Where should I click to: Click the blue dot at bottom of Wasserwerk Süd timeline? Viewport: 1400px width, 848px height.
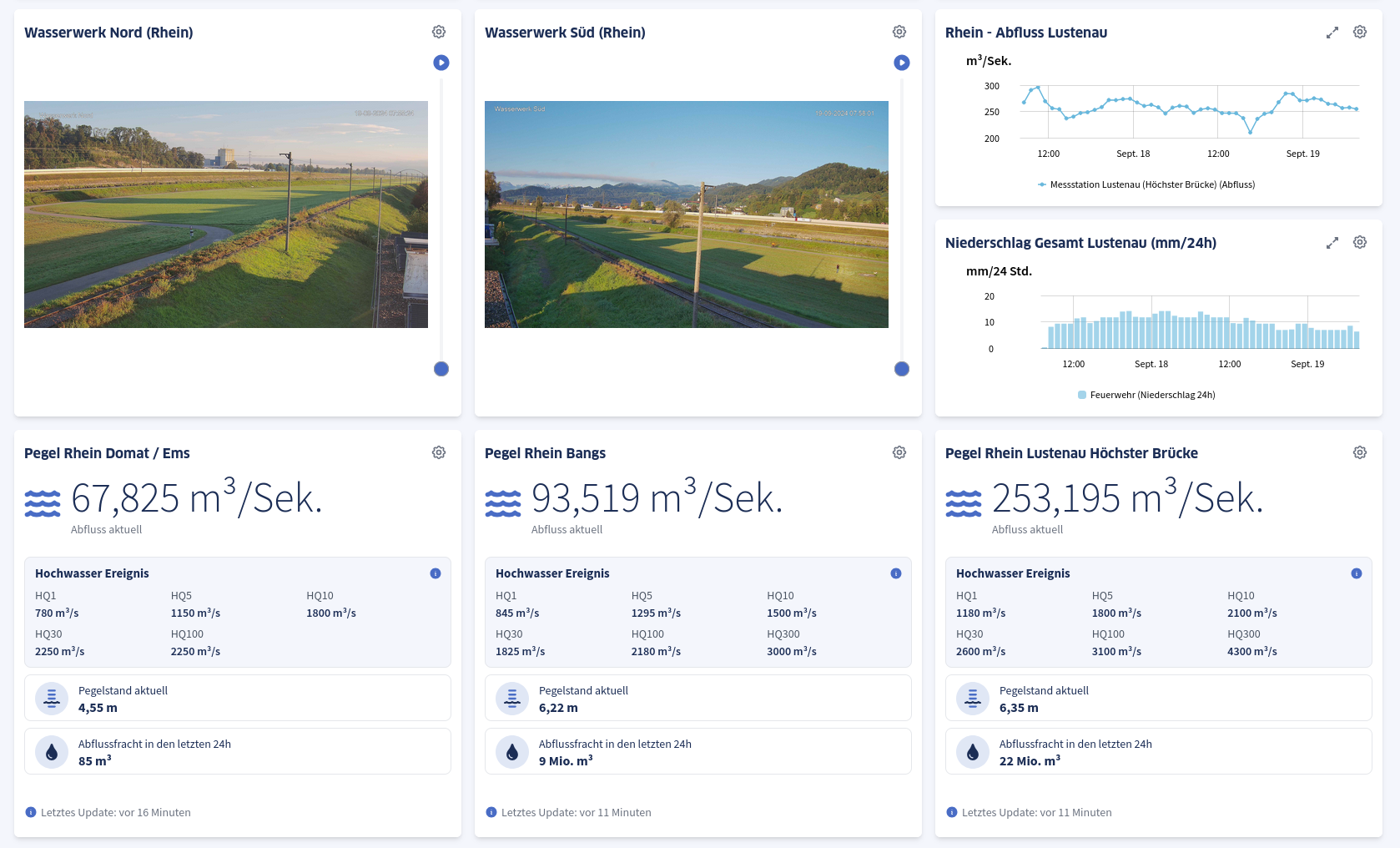click(x=901, y=368)
